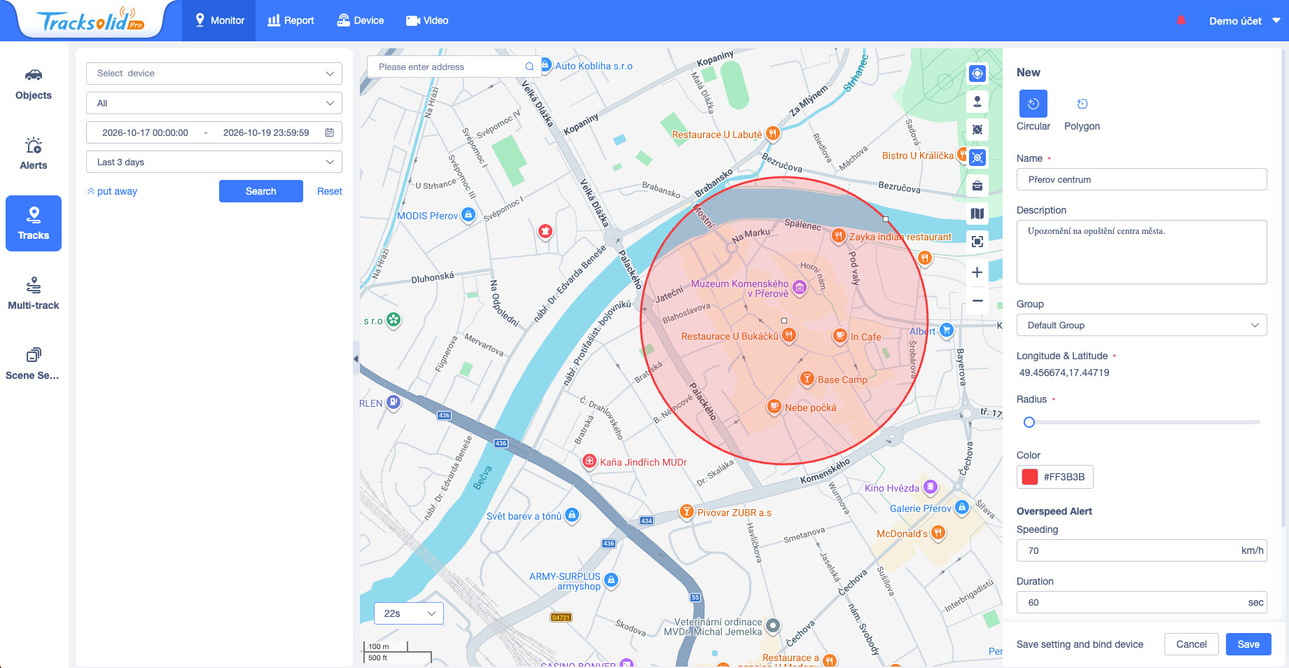Viewport: 1289px width, 668px height.
Task: Switch the map type with folded-map icon
Action: coord(977,213)
